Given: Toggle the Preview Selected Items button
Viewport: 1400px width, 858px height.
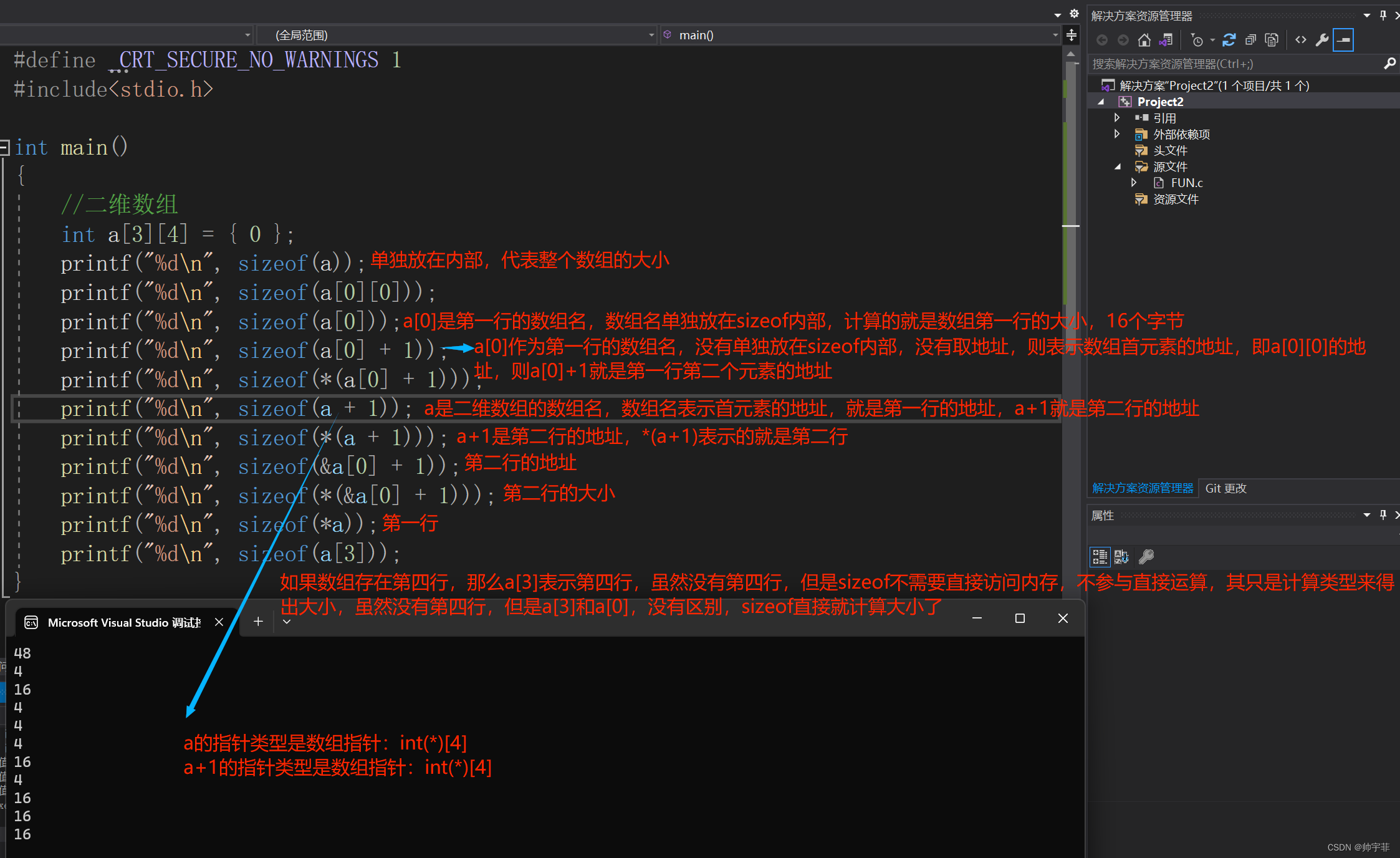Looking at the screenshot, I should pyautogui.click(x=1343, y=40).
